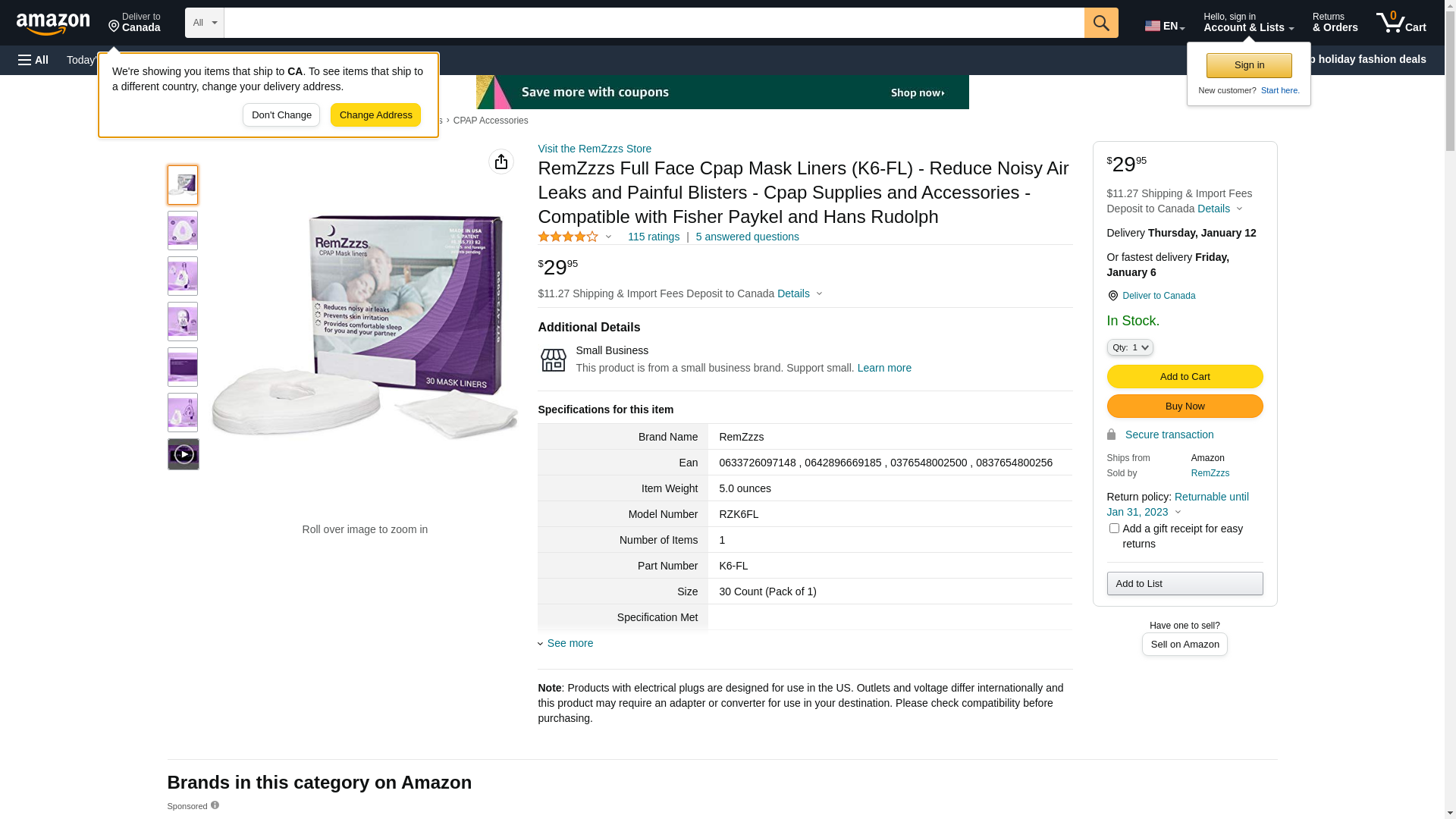The width and height of the screenshot is (1456, 819).
Task: Click the Add to Cart button
Action: pos(1185,376)
